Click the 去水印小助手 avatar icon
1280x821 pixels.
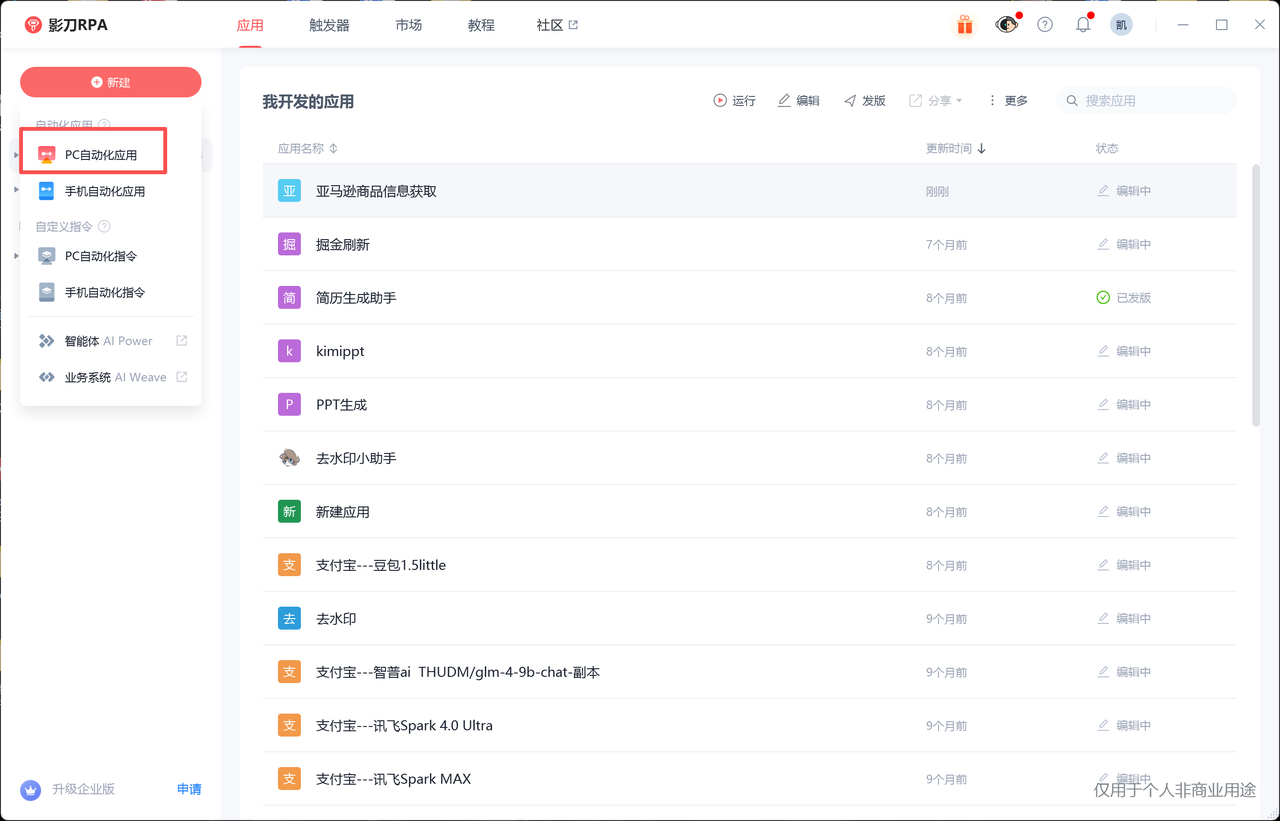point(289,458)
